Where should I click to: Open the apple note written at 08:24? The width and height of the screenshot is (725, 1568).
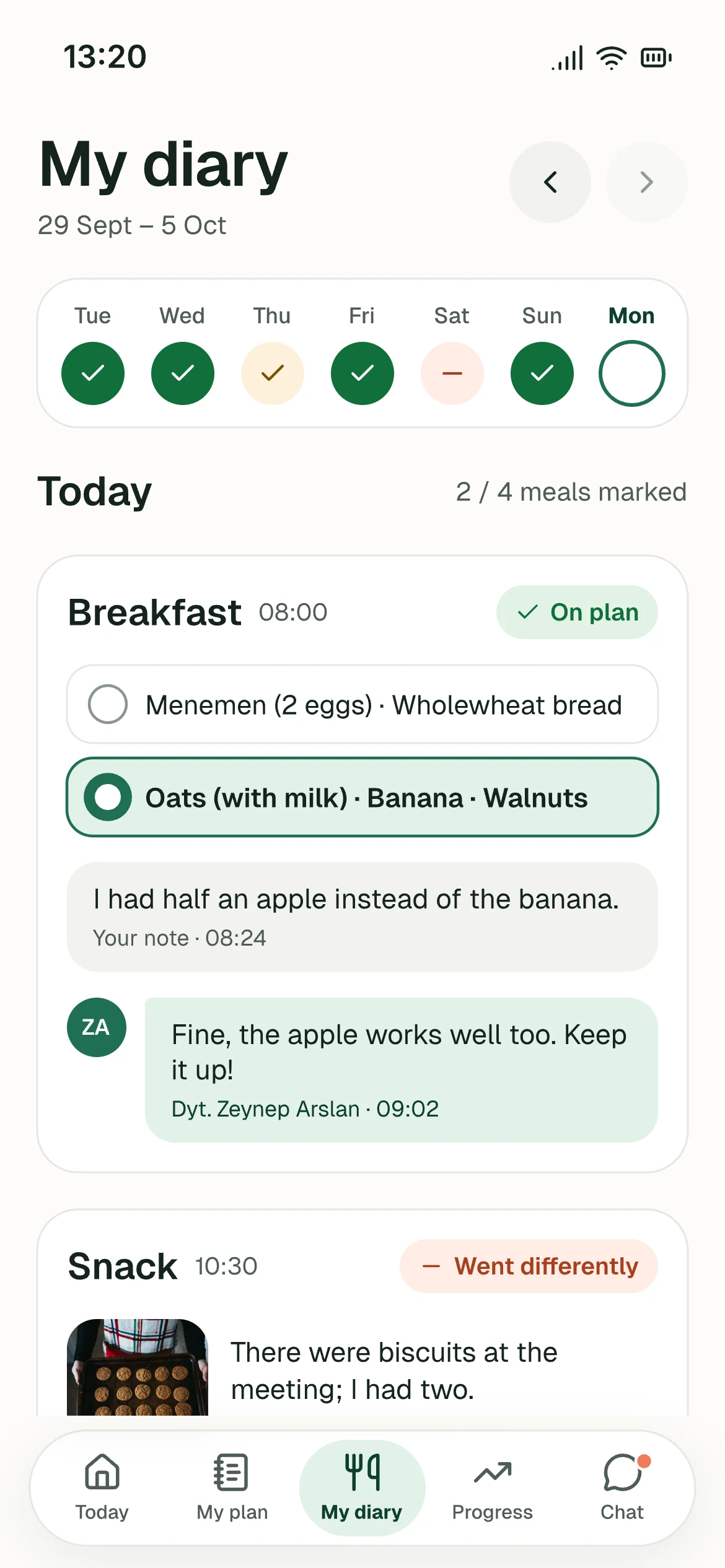click(x=362, y=917)
